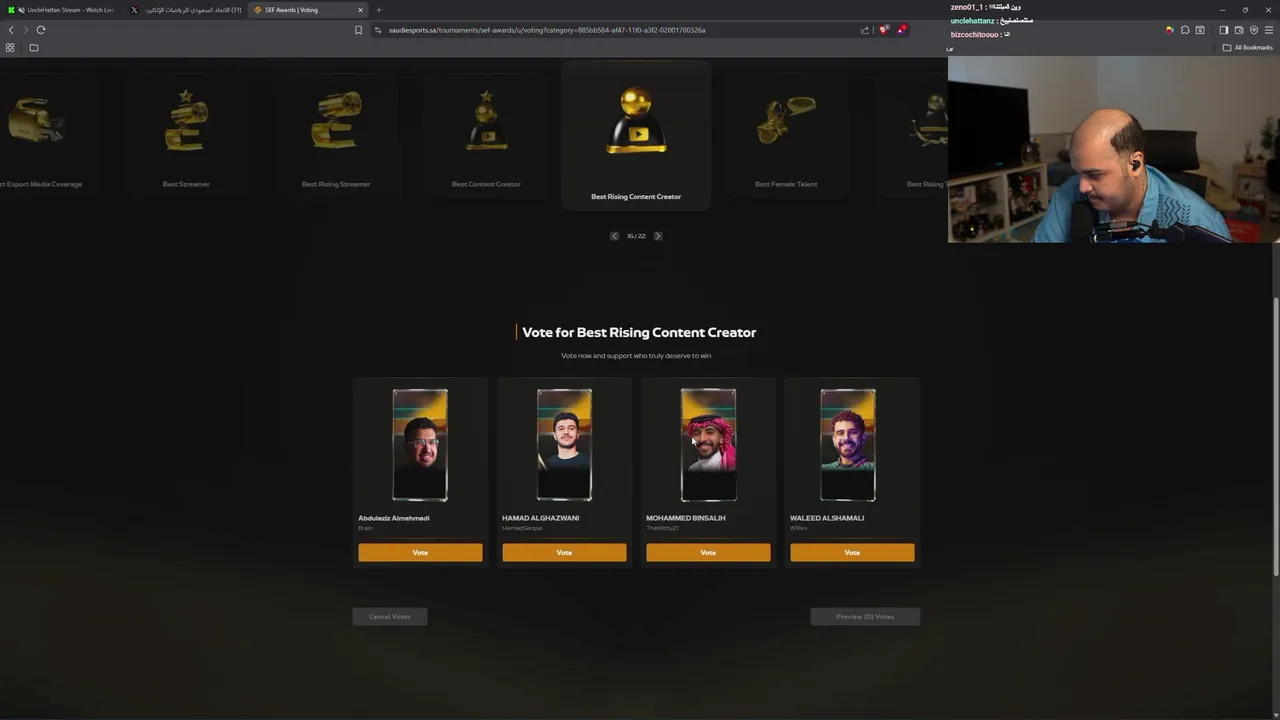
Task: Switch to the UncleHattan Stream tab
Action: pyautogui.click(x=62, y=10)
